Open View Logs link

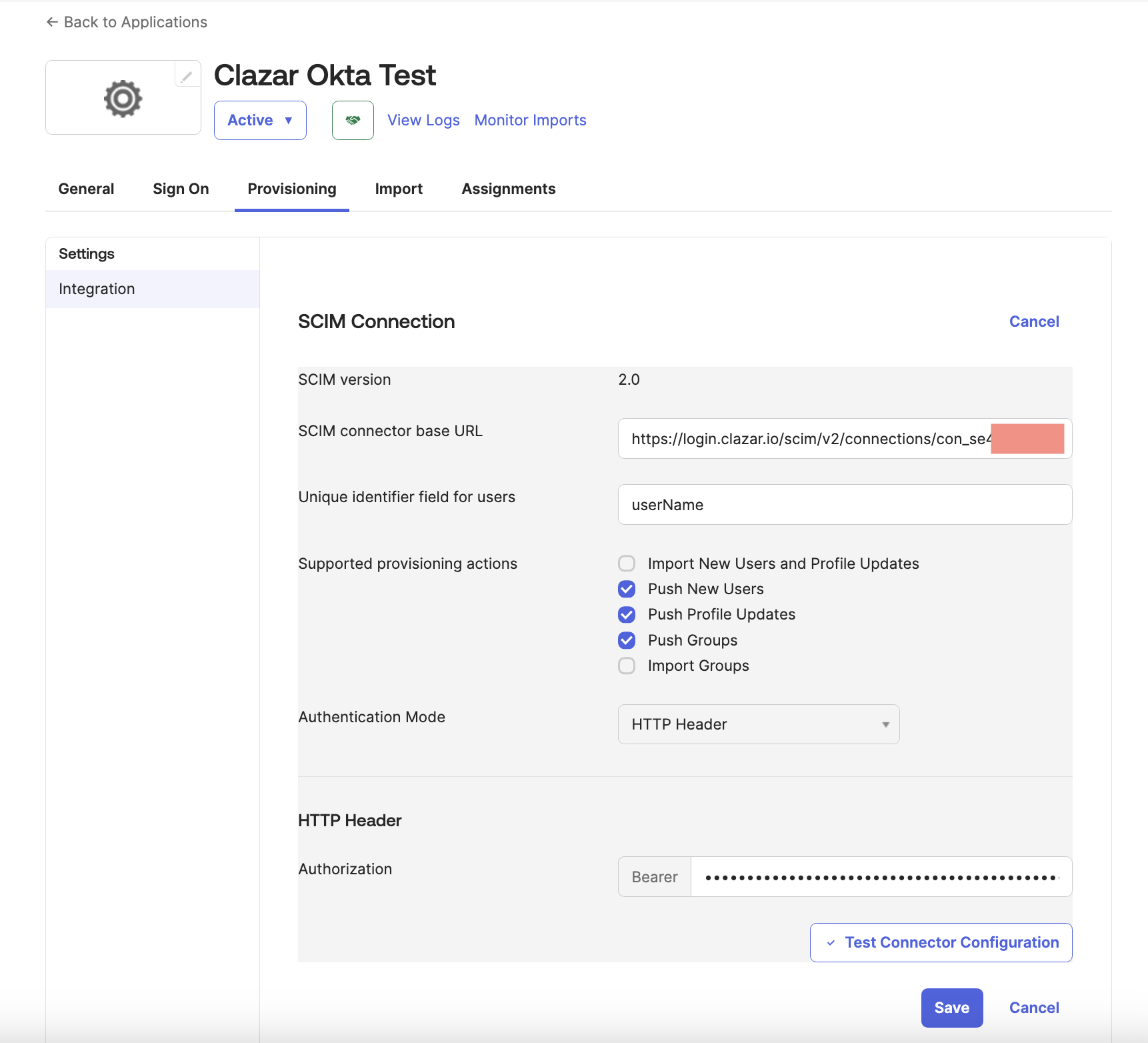pos(423,120)
